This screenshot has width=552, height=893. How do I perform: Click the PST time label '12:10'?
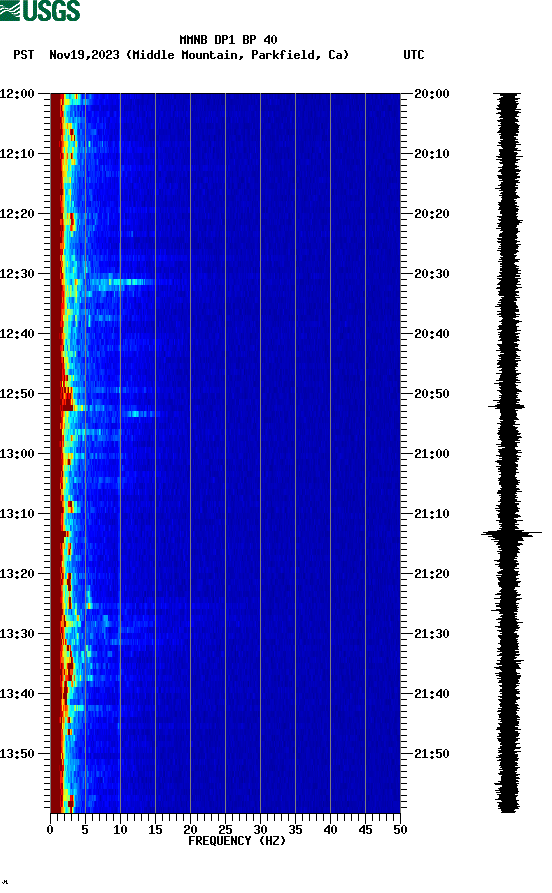[17, 154]
